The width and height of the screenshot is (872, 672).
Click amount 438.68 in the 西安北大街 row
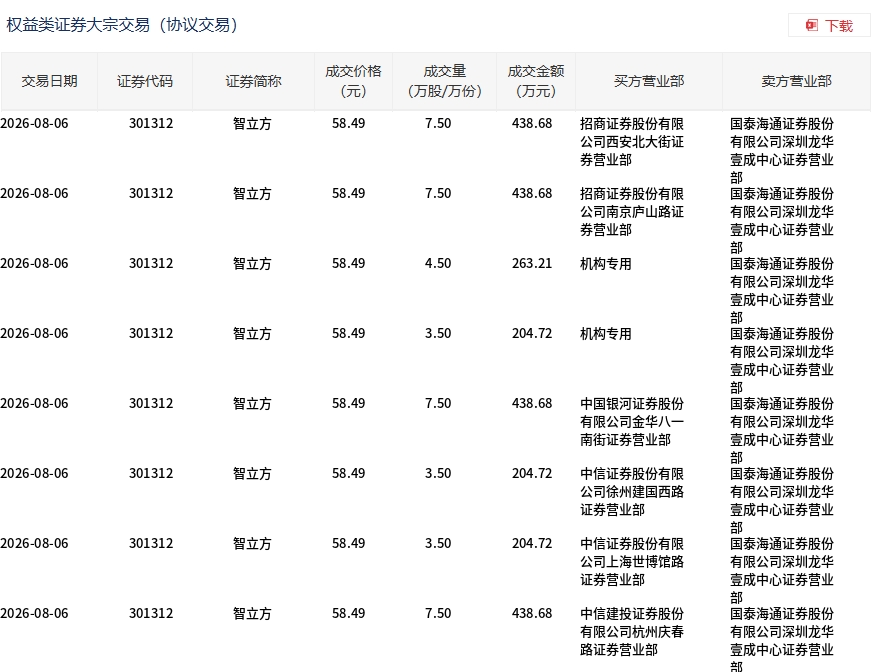tap(532, 123)
